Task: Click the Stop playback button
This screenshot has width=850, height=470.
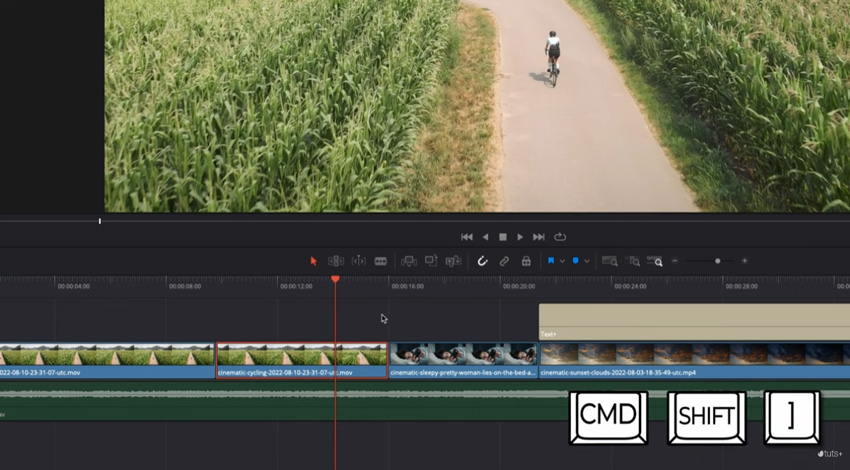Action: point(503,237)
